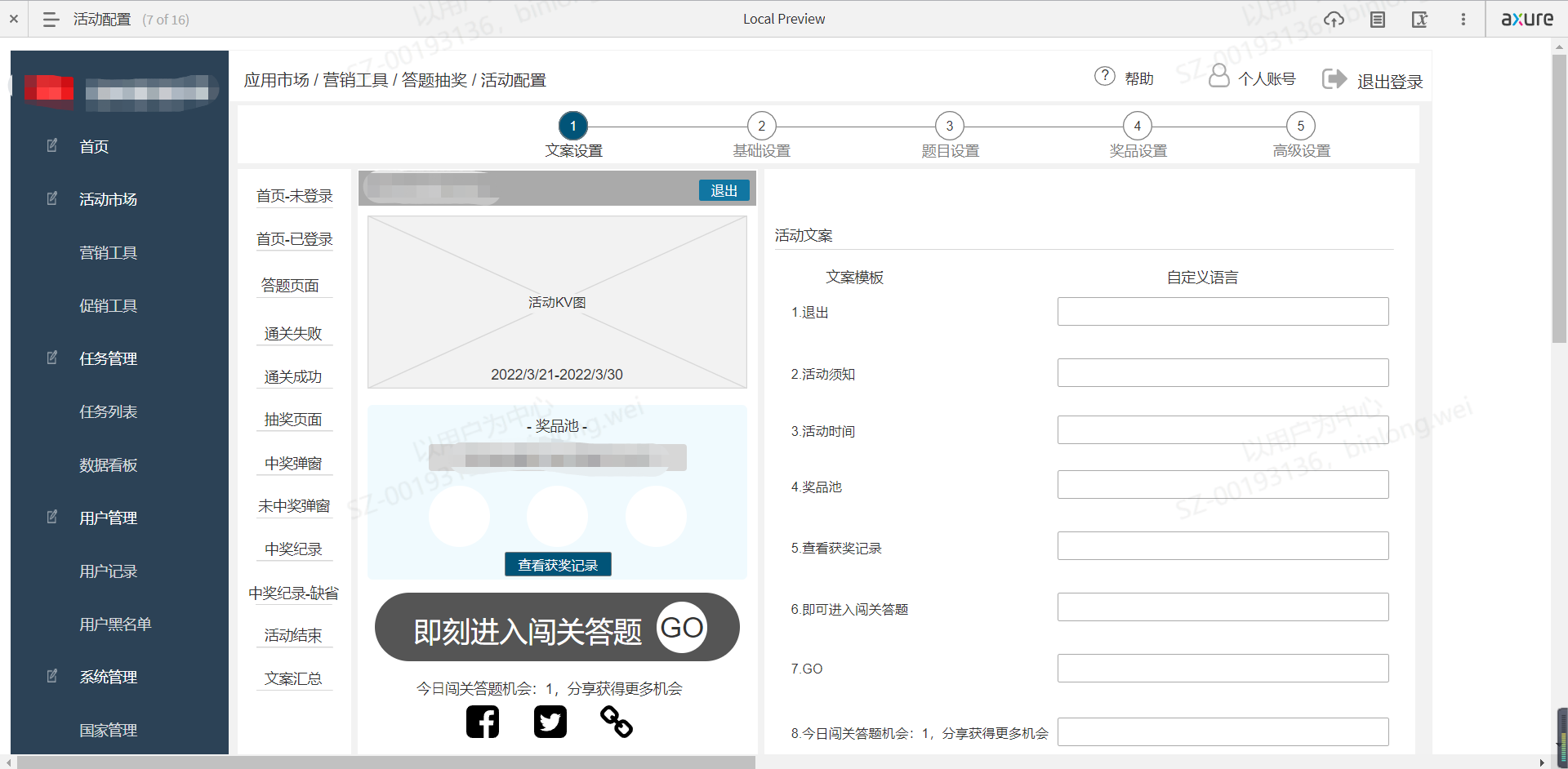The image size is (1568, 769).
Task: Select the 首页-已登录 page link
Action: pos(294,239)
